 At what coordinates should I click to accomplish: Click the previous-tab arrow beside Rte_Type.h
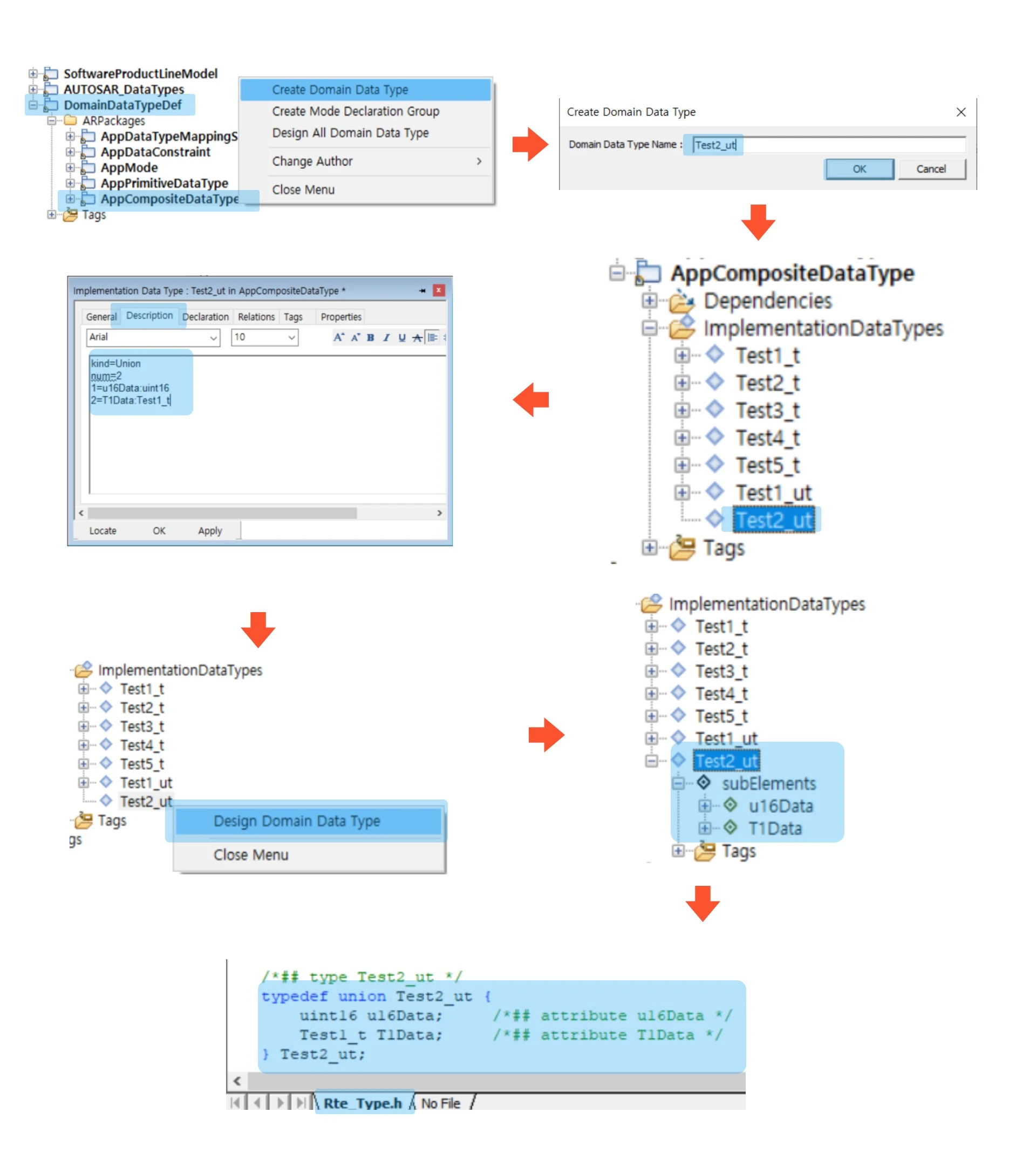(x=257, y=1103)
